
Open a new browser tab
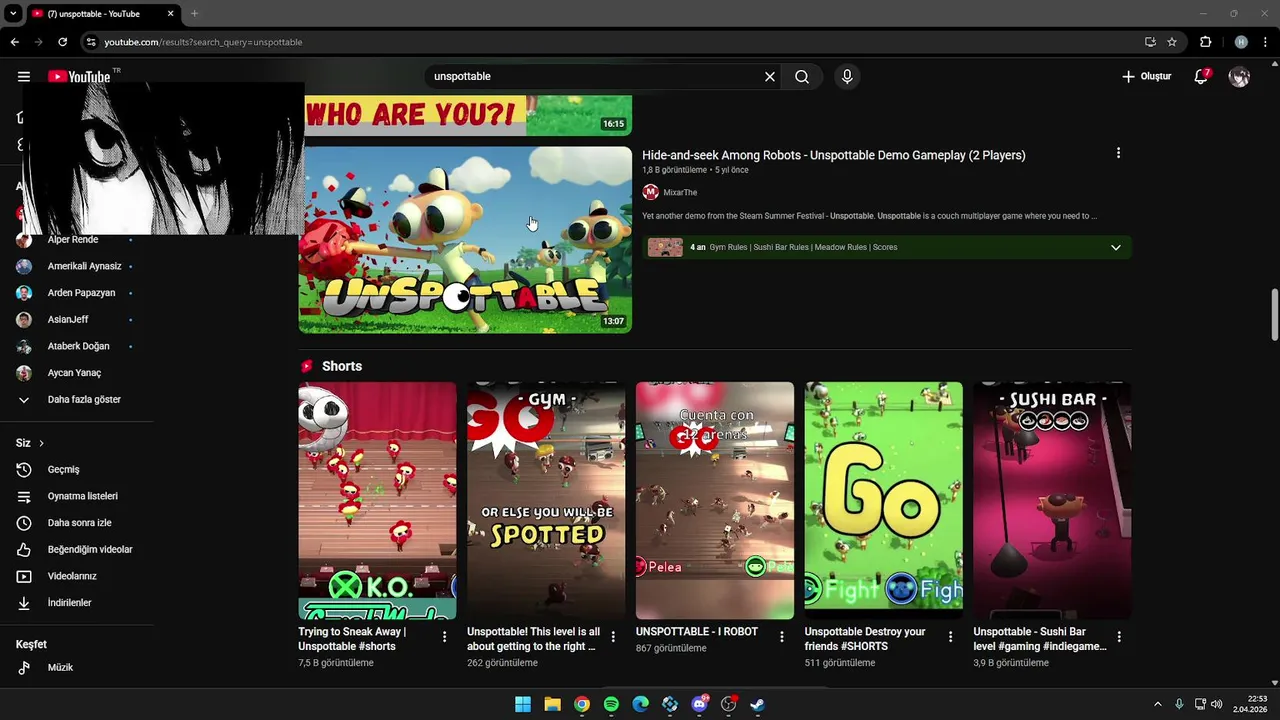(x=194, y=14)
